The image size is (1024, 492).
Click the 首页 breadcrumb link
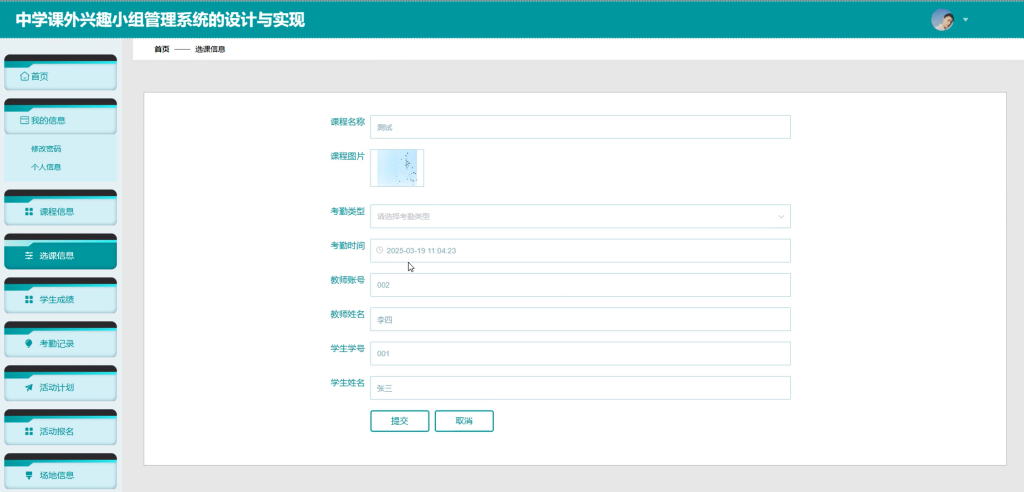(x=162, y=50)
